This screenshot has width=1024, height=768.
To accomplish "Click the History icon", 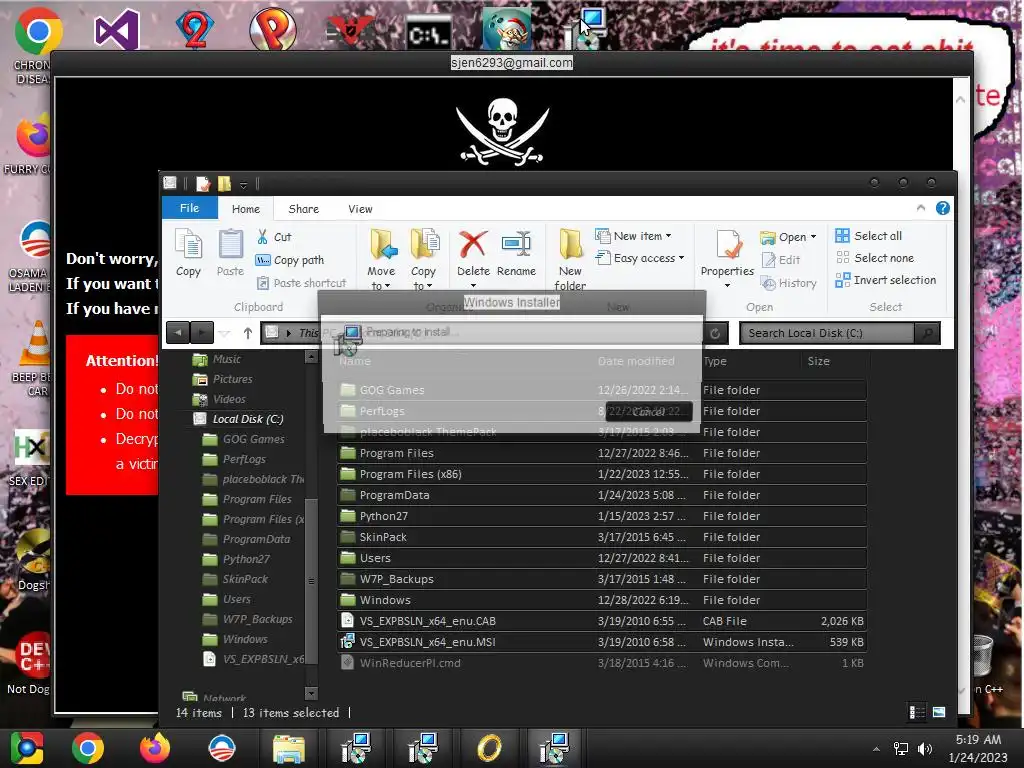I will pos(769,283).
